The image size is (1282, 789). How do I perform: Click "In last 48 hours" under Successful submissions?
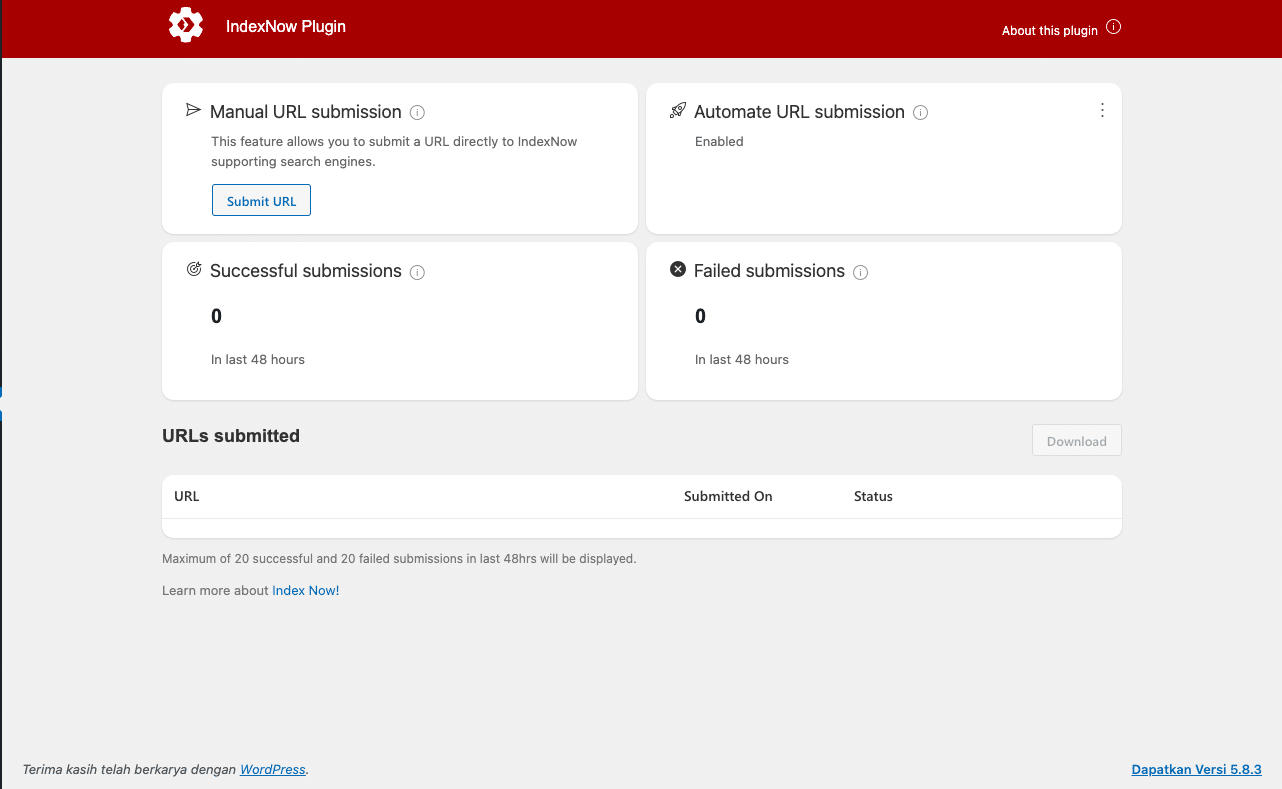coord(258,360)
